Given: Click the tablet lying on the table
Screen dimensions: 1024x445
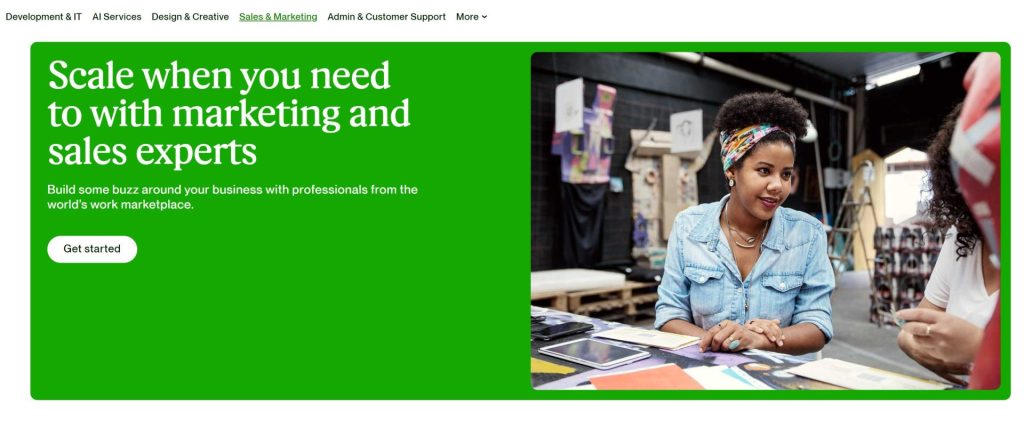Looking at the screenshot, I should click(594, 354).
